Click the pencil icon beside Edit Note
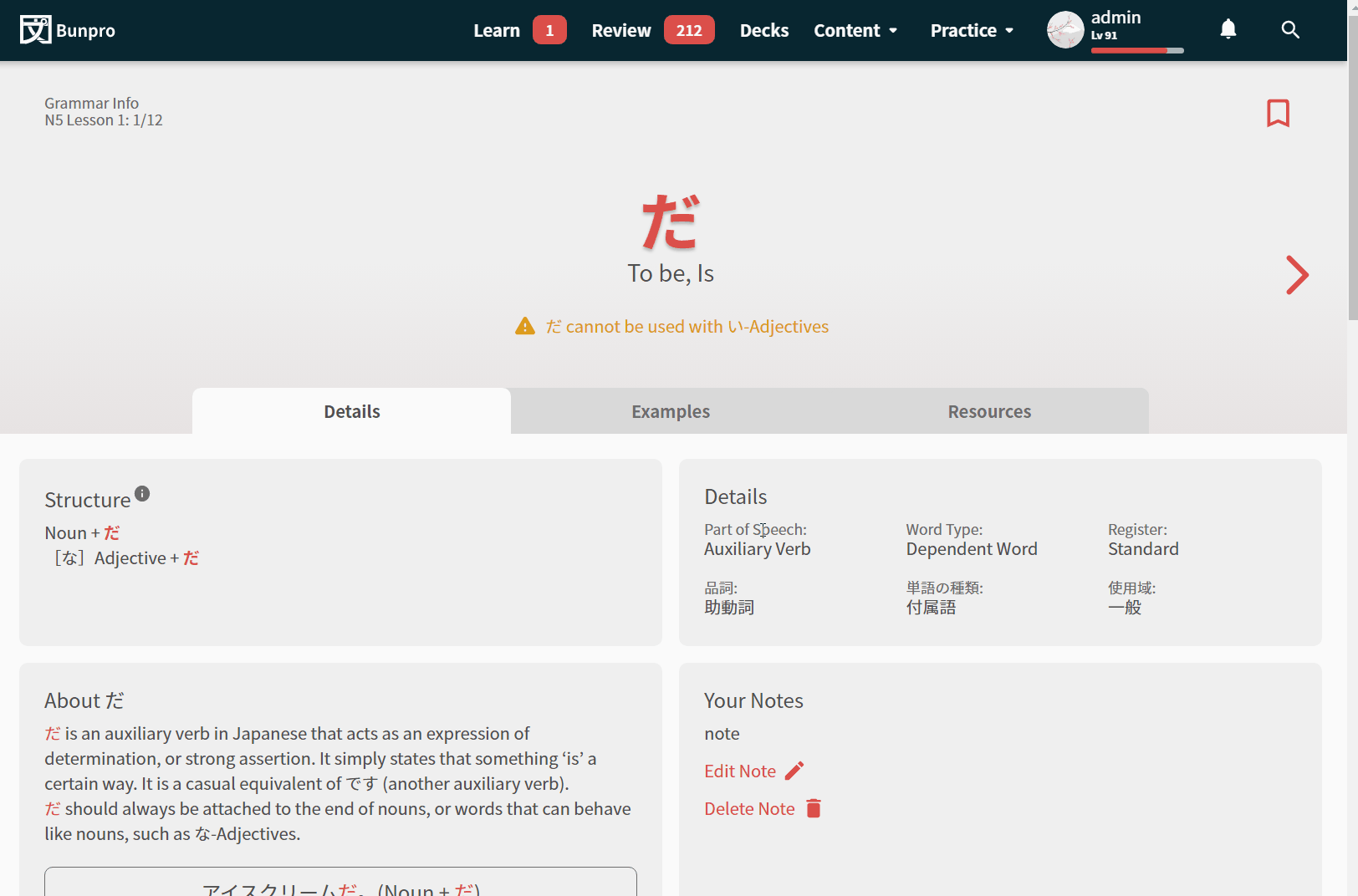 click(794, 771)
